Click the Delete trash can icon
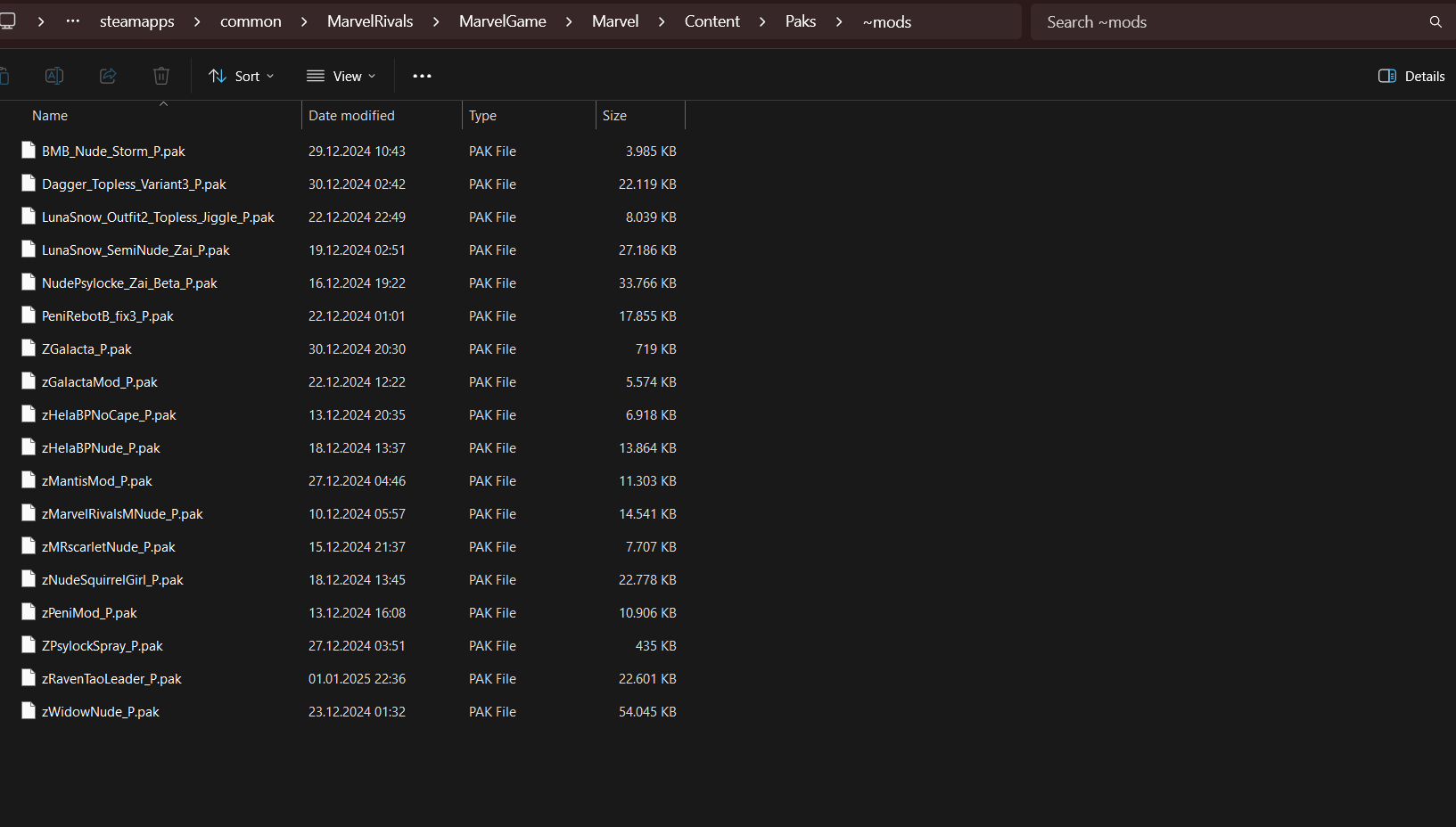 (161, 76)
